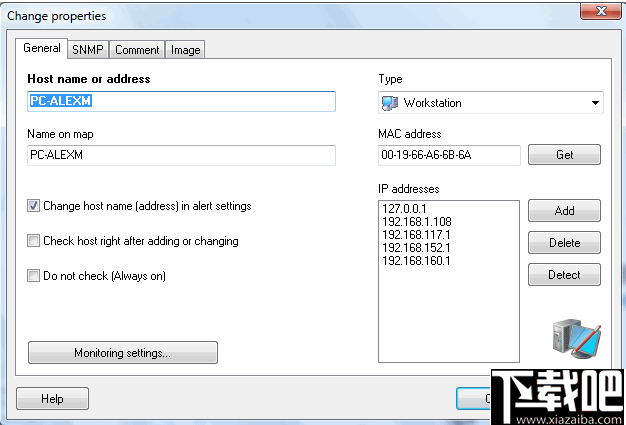Select the General tab
Viewport: 626px width, 425px height.
click(x=42, y=48)
